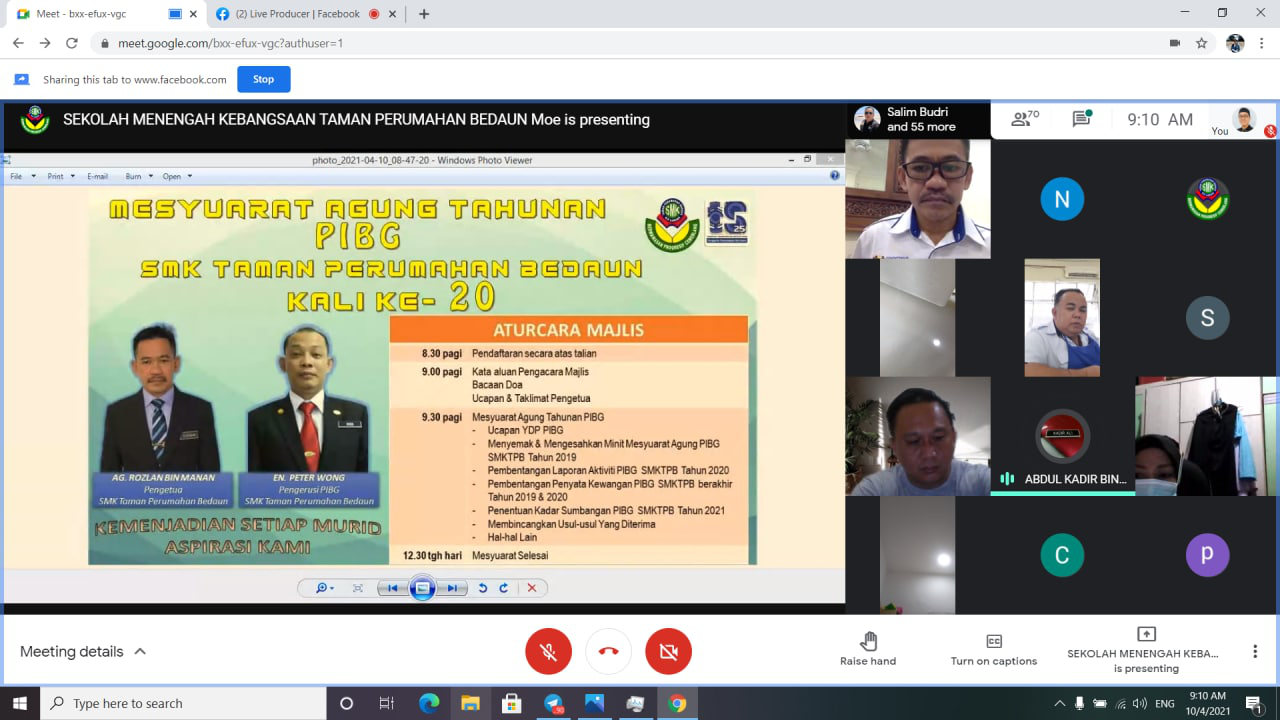Stop sharing this tab to Facebook
Screen dimensions: 1280x720
coord(263,79)
